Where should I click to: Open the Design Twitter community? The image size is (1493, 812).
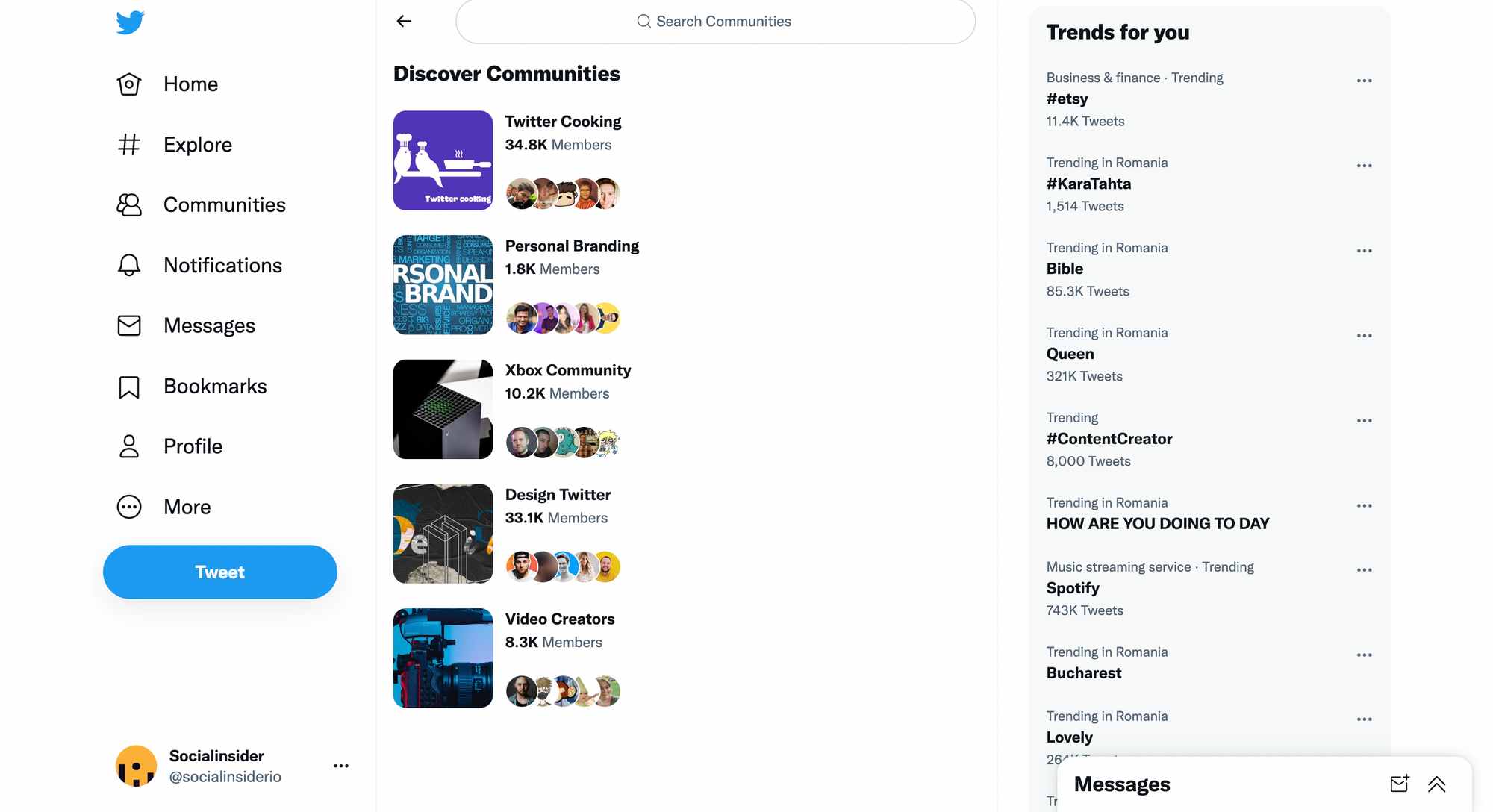click(558, 495)
